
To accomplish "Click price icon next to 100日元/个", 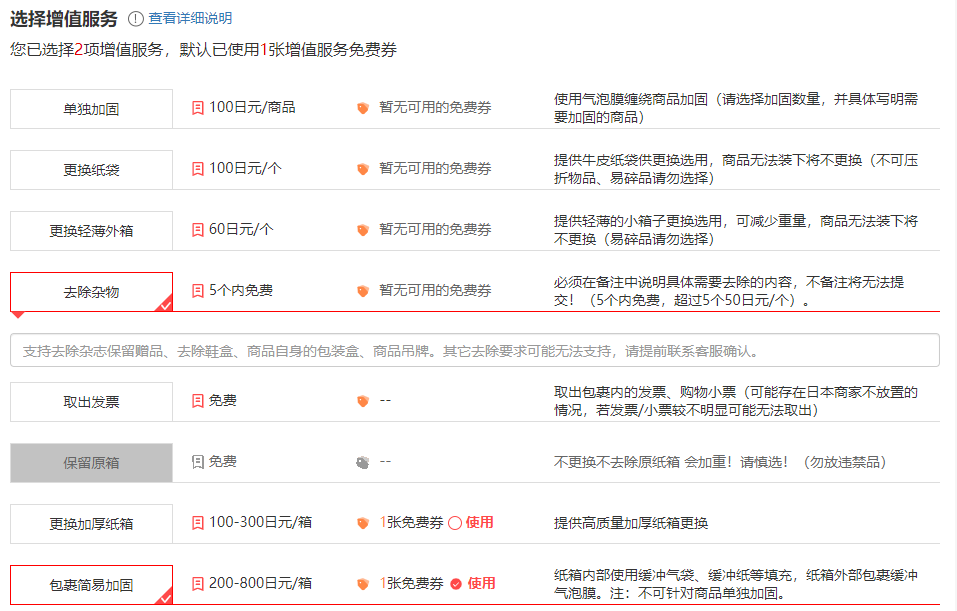I will tap(198, 168).
